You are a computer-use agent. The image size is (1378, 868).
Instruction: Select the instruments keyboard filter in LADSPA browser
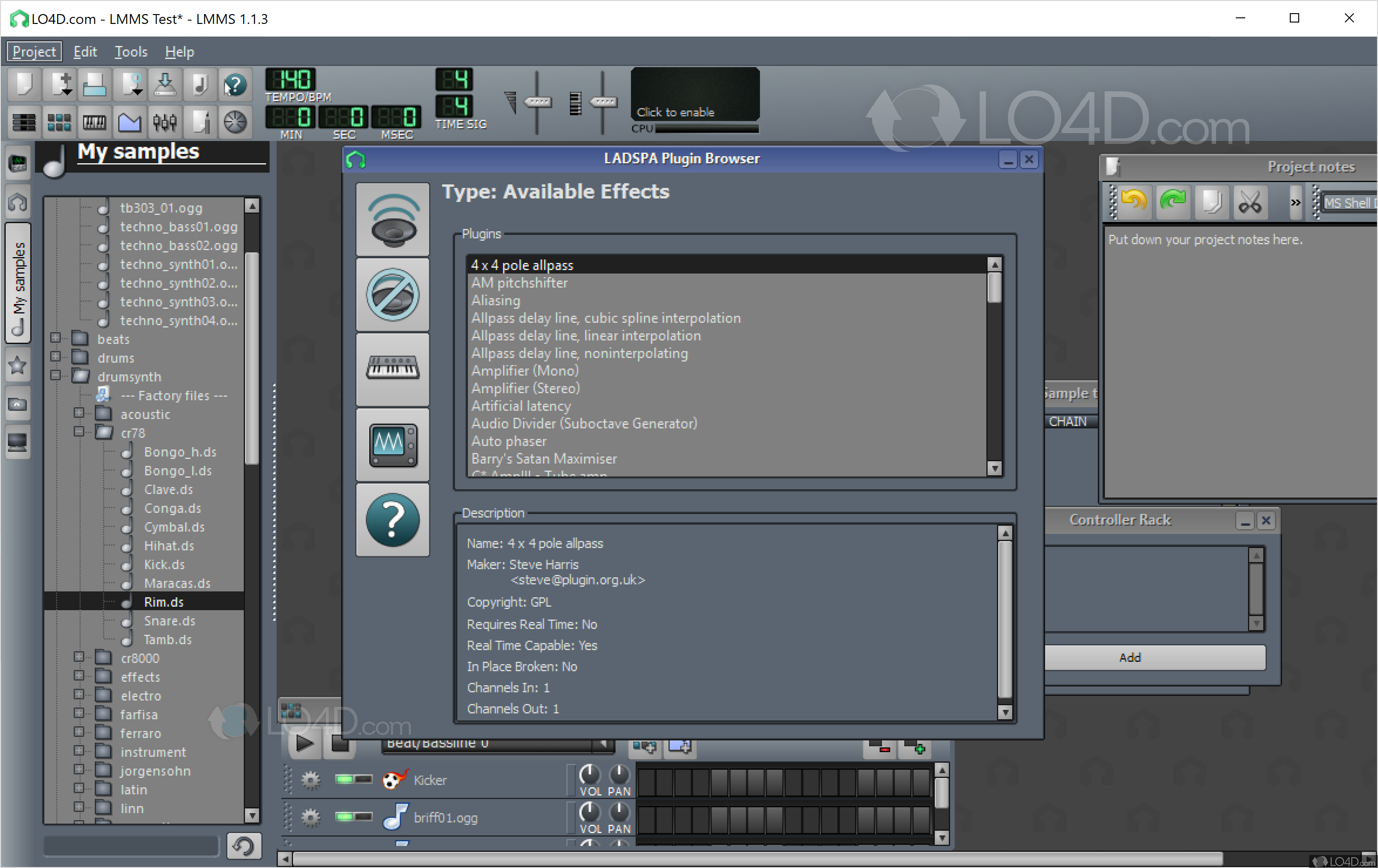point(392,369)
